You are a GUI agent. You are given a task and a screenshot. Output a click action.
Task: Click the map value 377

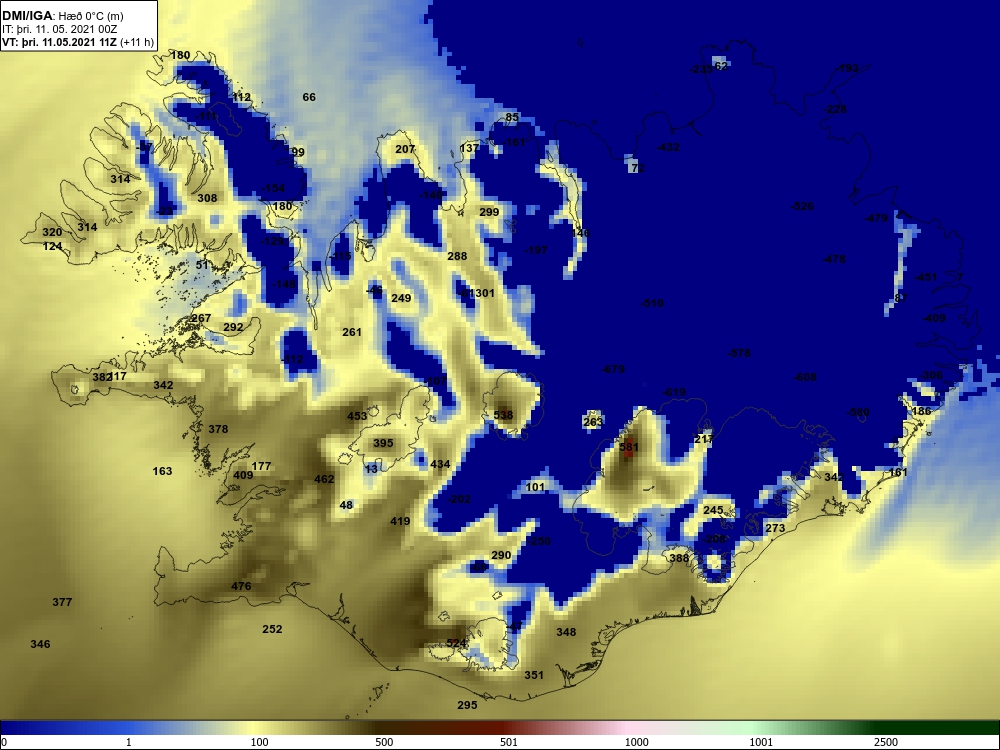pos(62,602)
